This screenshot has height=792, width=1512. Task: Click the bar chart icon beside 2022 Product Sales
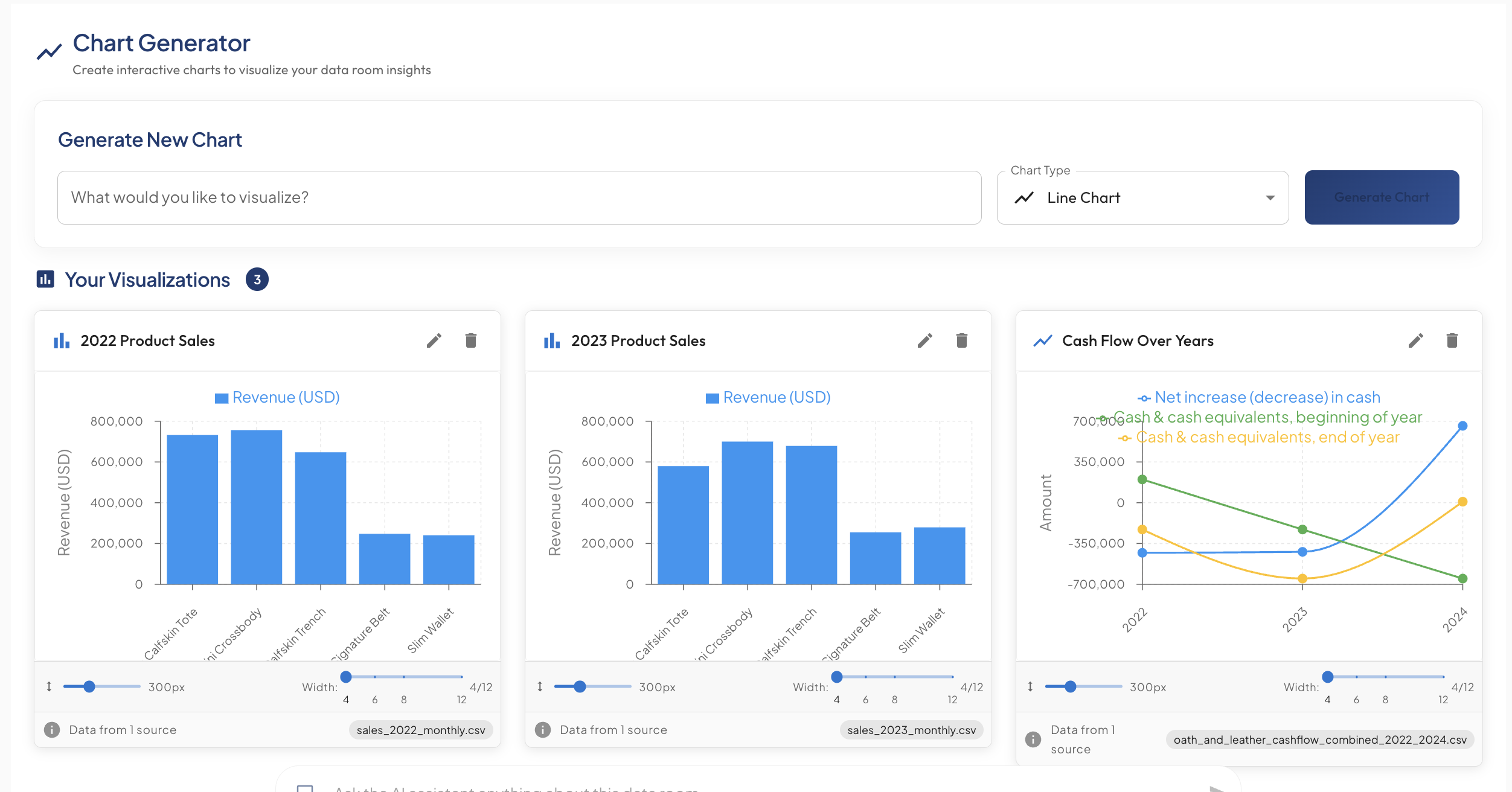click(x=62, y=341)
